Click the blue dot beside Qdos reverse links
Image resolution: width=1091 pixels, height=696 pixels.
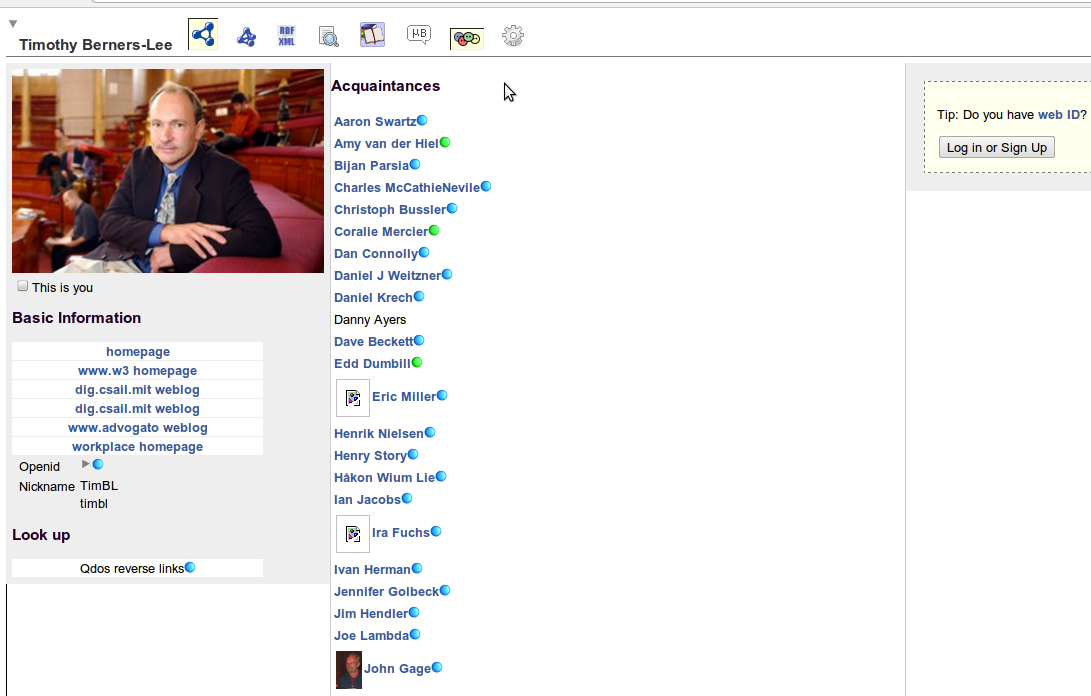coord(190,567)
